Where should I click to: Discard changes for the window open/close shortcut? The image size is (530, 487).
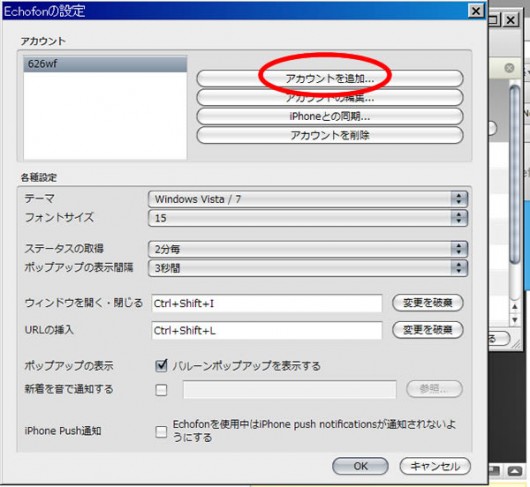pyautogui.click(x=428, y=303)
